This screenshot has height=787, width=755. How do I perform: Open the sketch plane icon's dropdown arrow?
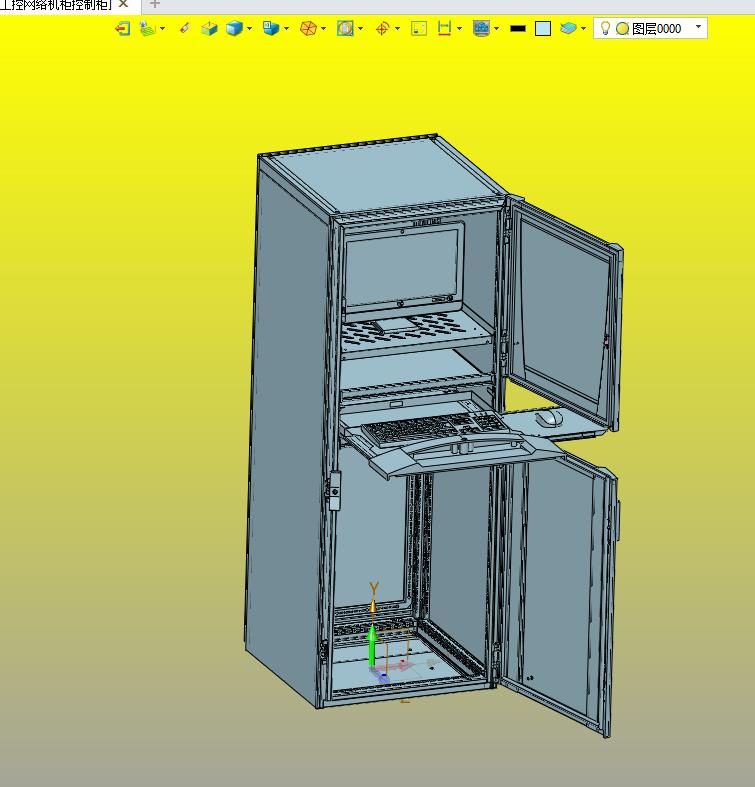point(162,29)
